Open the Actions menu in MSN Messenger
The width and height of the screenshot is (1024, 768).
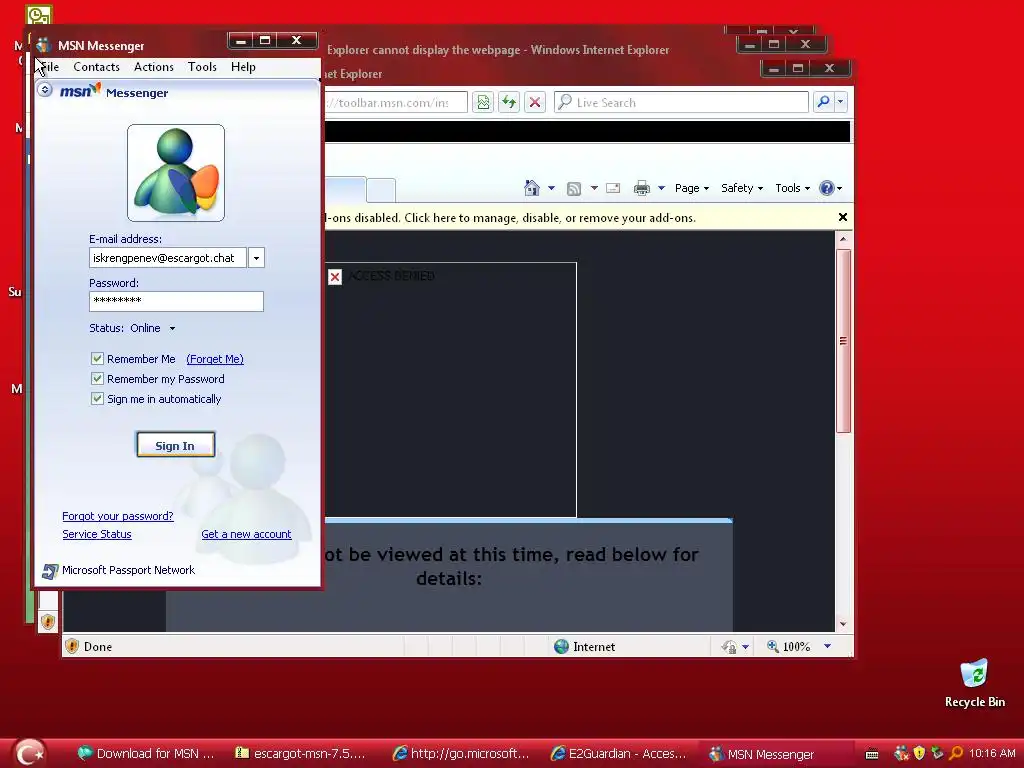click(153, 67)
